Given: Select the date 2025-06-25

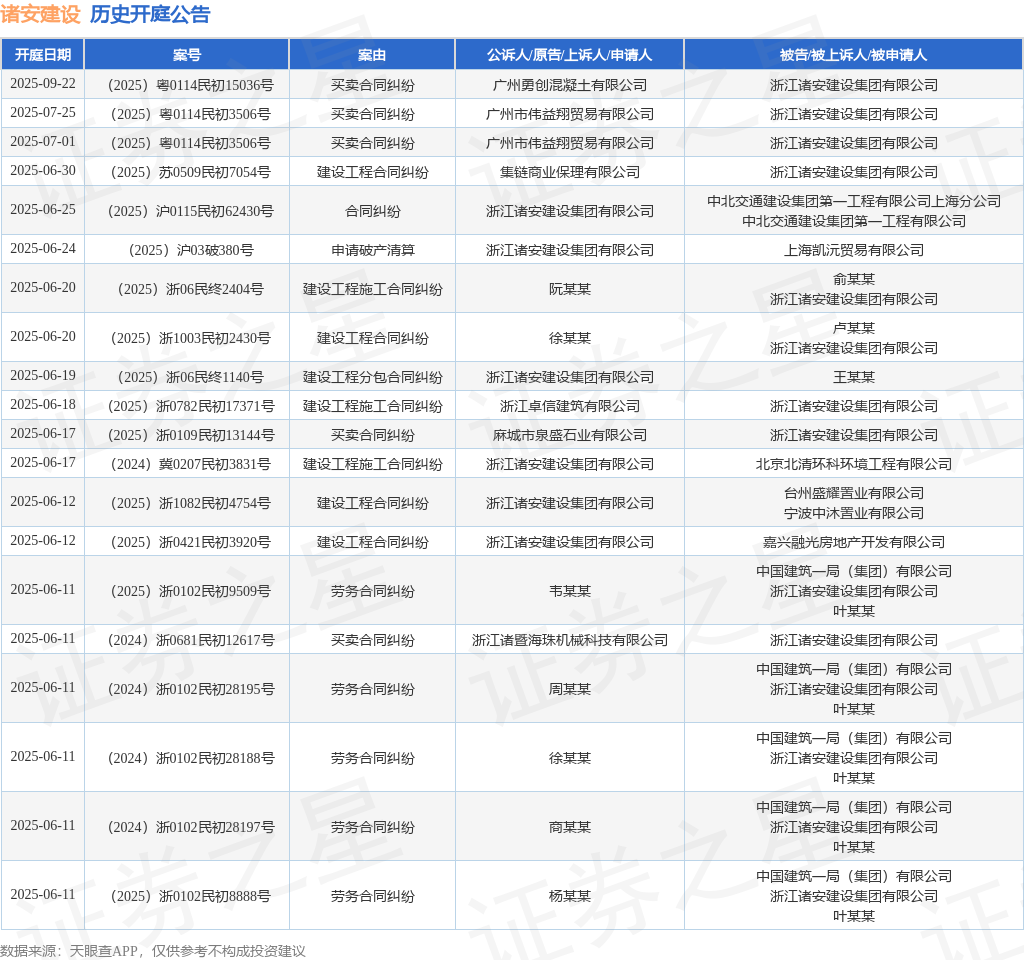Looking at the screenshot, I should [x=43, y=210].
